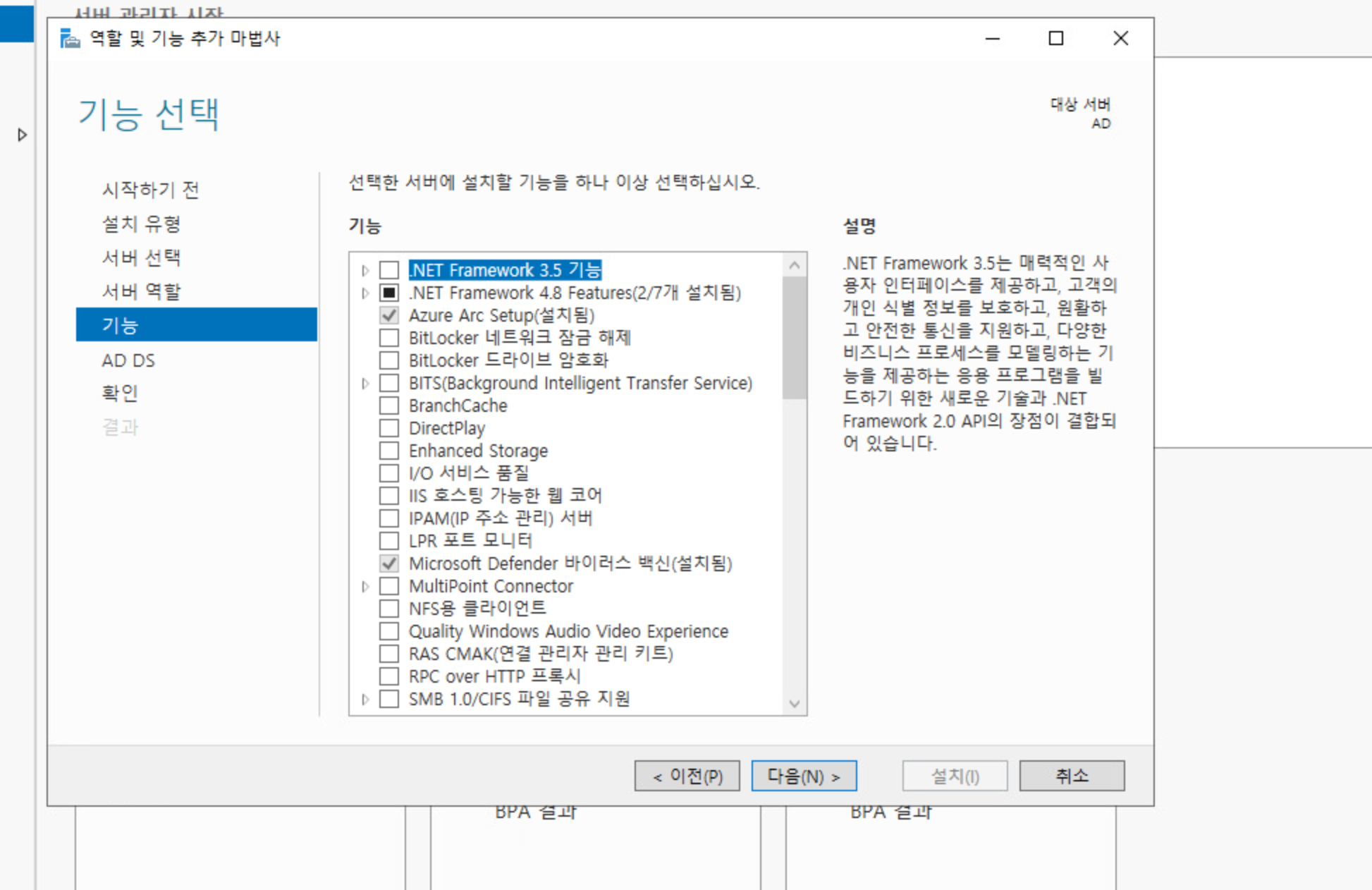
Task: Tick the BranchCache checkbox
Action: click(x=389, y=406)
